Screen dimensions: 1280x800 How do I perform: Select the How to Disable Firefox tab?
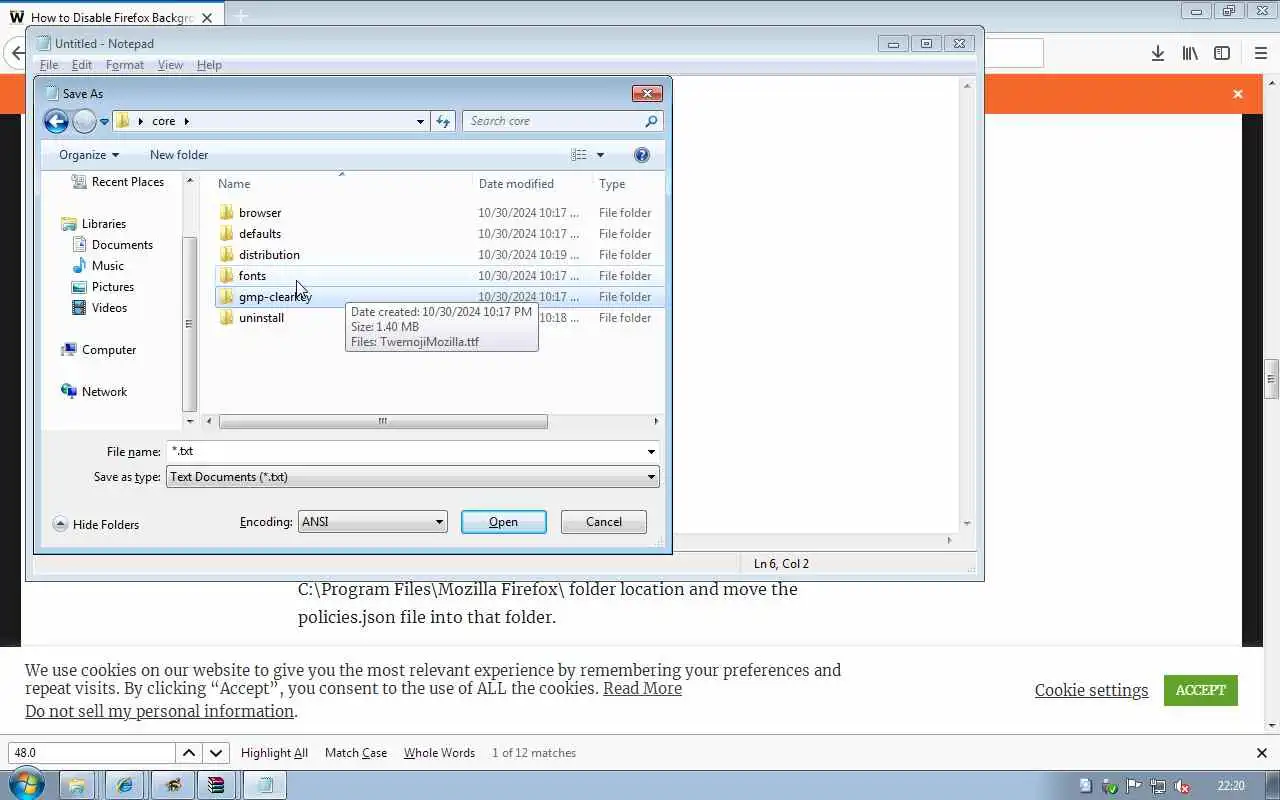pyautogui.click(x=112, y=17)
